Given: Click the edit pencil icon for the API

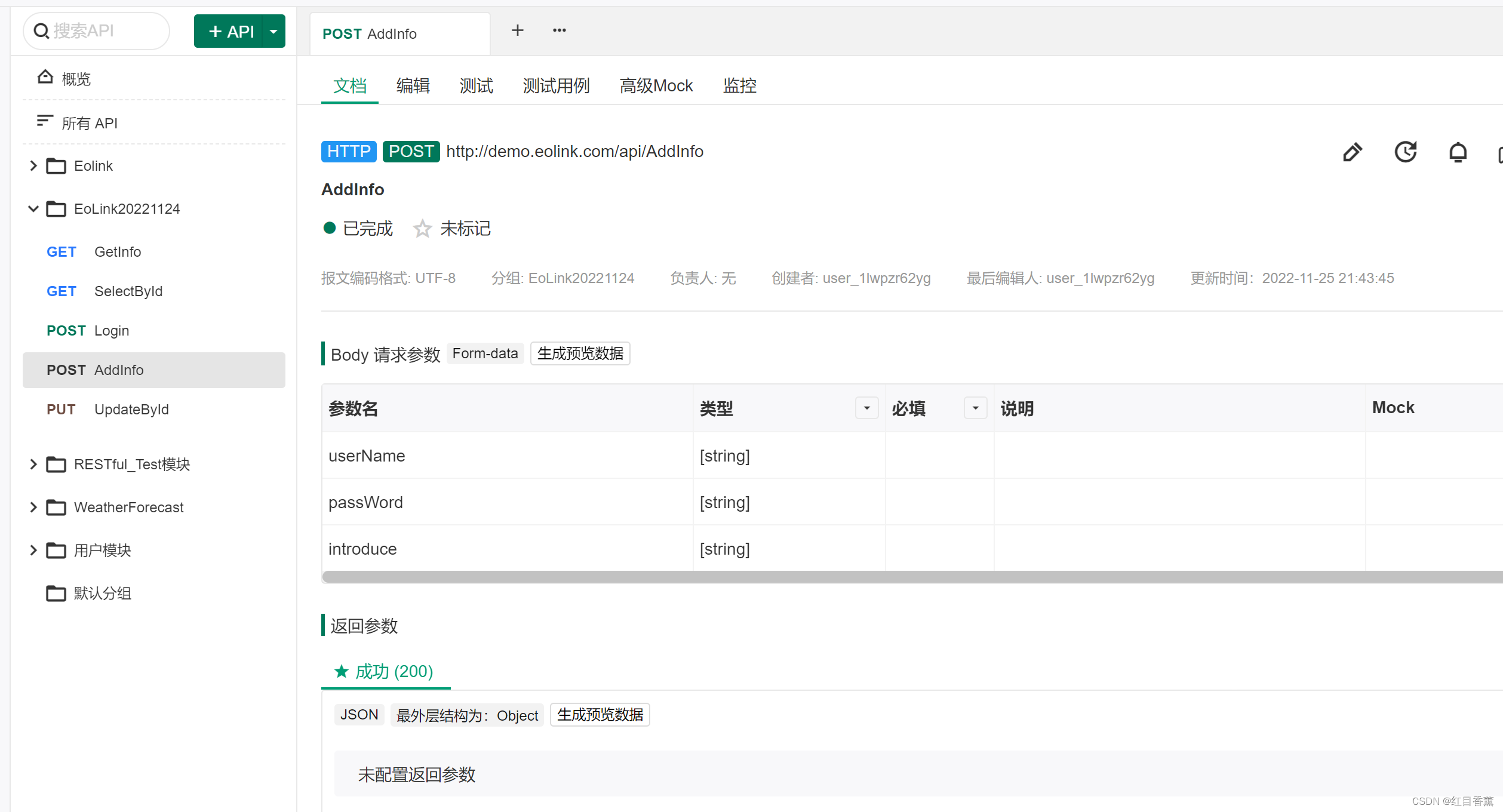Looking at the screenshot, I should coord(1353,152).
